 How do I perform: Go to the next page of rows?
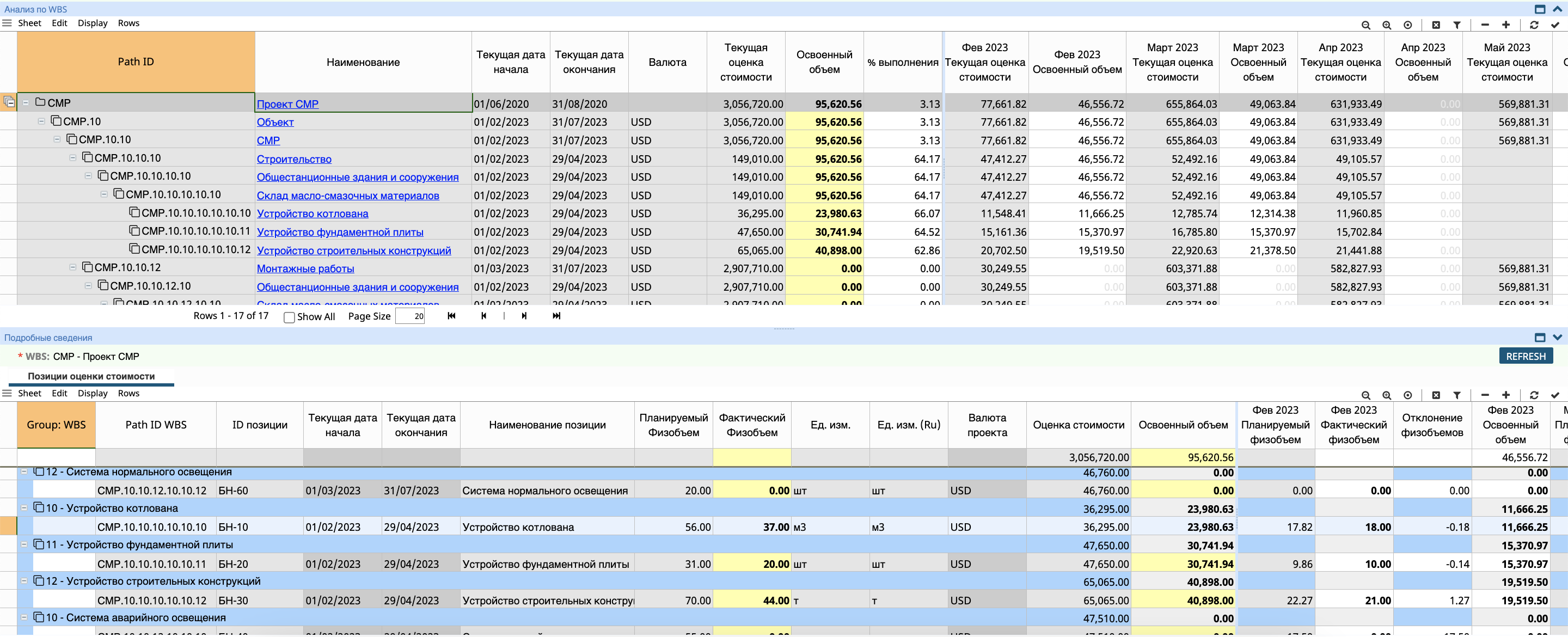(x=524, y=316)
